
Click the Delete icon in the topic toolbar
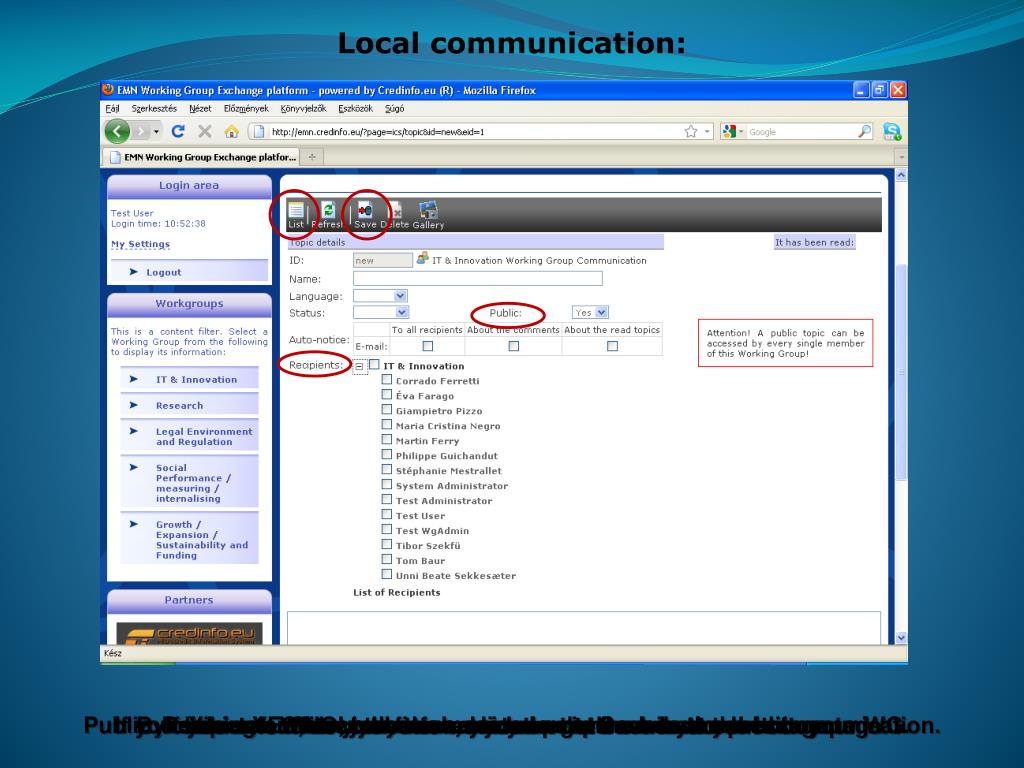pos(395,216)
